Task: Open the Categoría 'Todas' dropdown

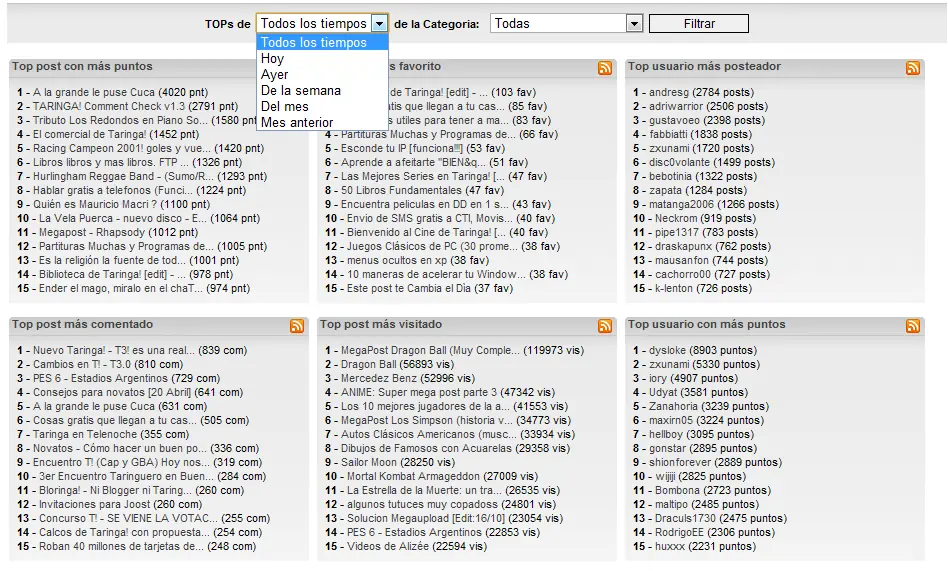Action: (x=566, y=24)
